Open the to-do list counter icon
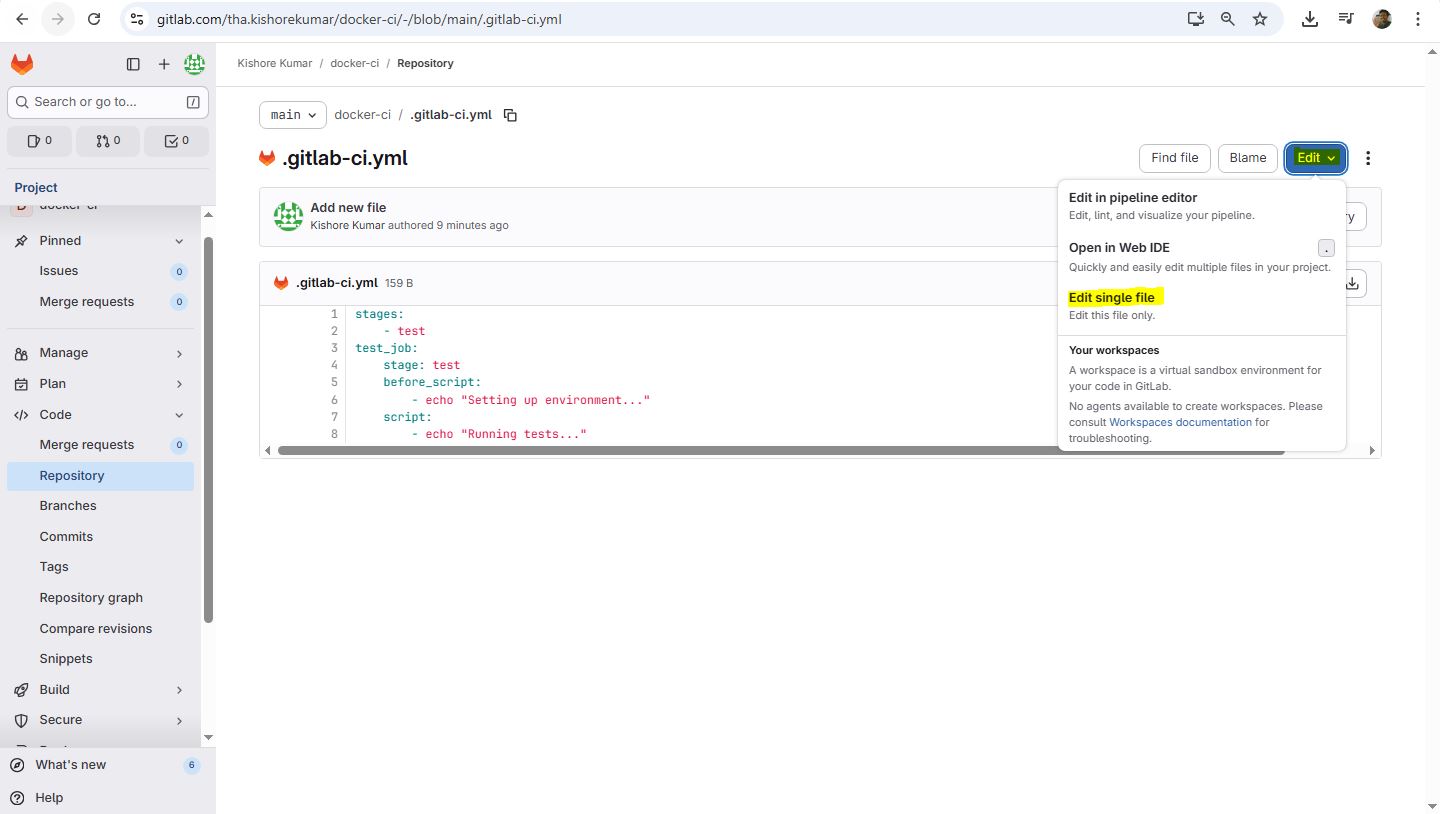1440x814 pixels. click(176, 141)
